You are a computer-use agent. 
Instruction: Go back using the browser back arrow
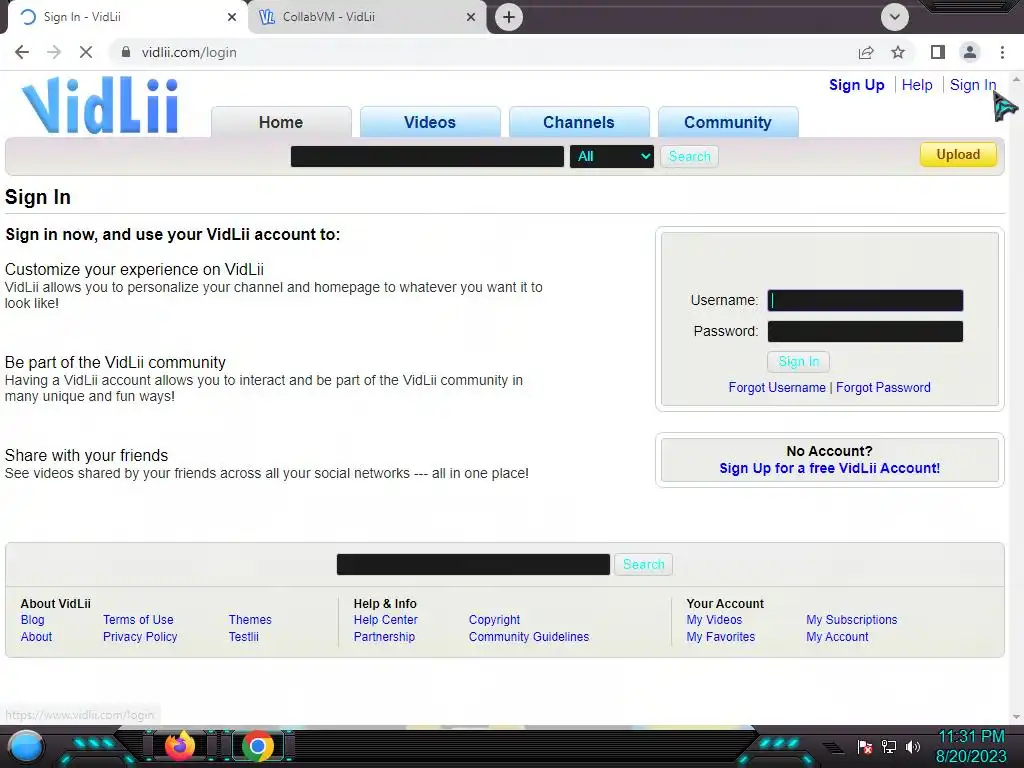[x=22, y=52]
